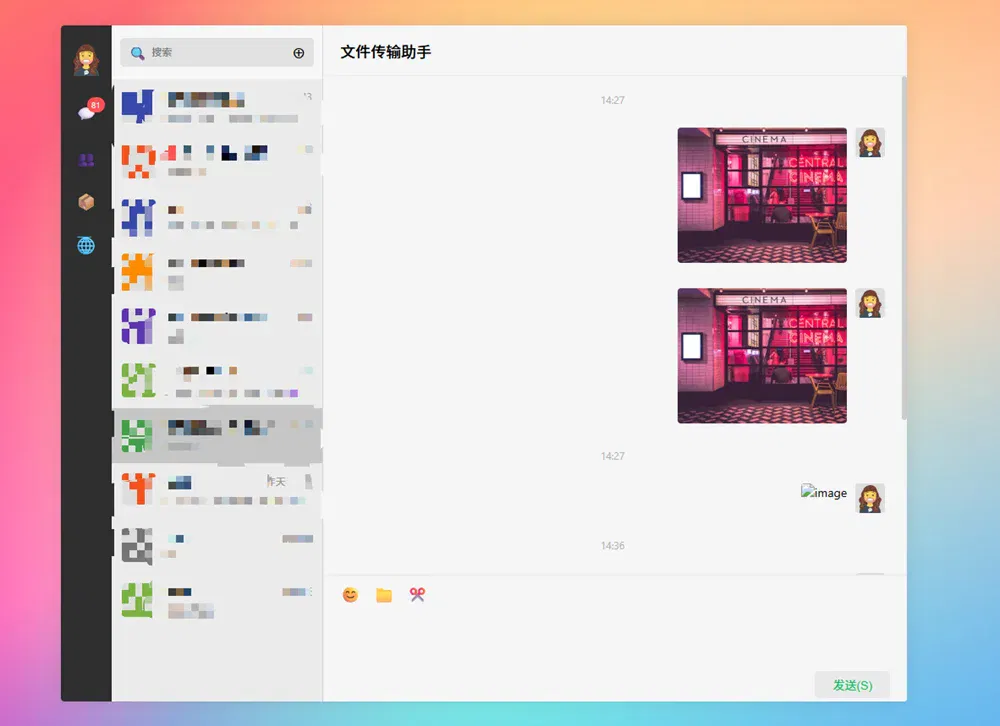Click the broken image message placeholder

coord(824,493)
